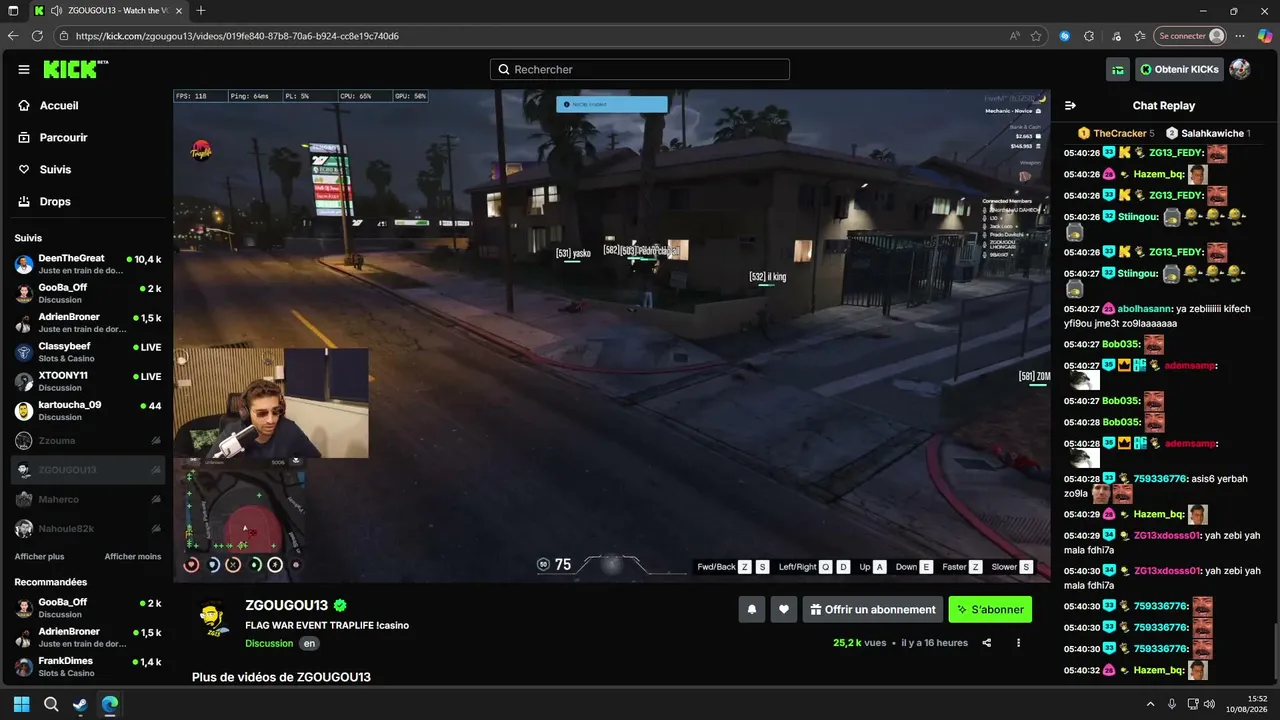Toggle the Kick sidebar hamburger menu

pyautogui.click(x=24, y=70)
